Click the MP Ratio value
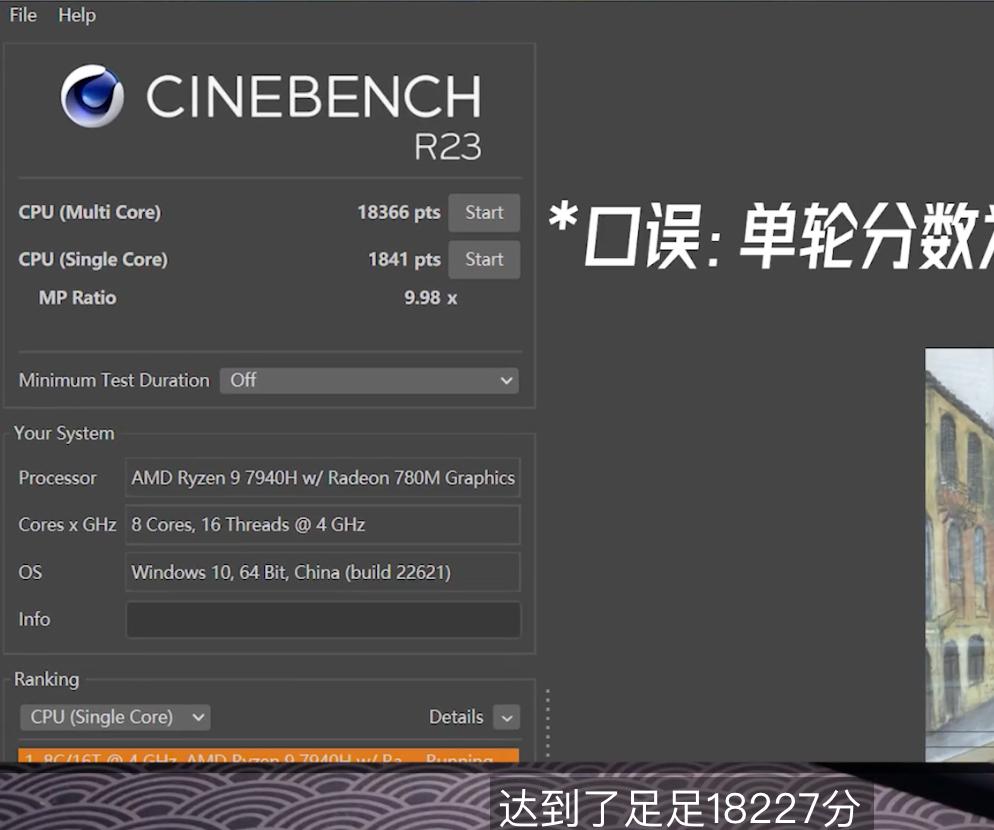The height and width of the screenshot is (830, 994). click(x=430, y=297)
